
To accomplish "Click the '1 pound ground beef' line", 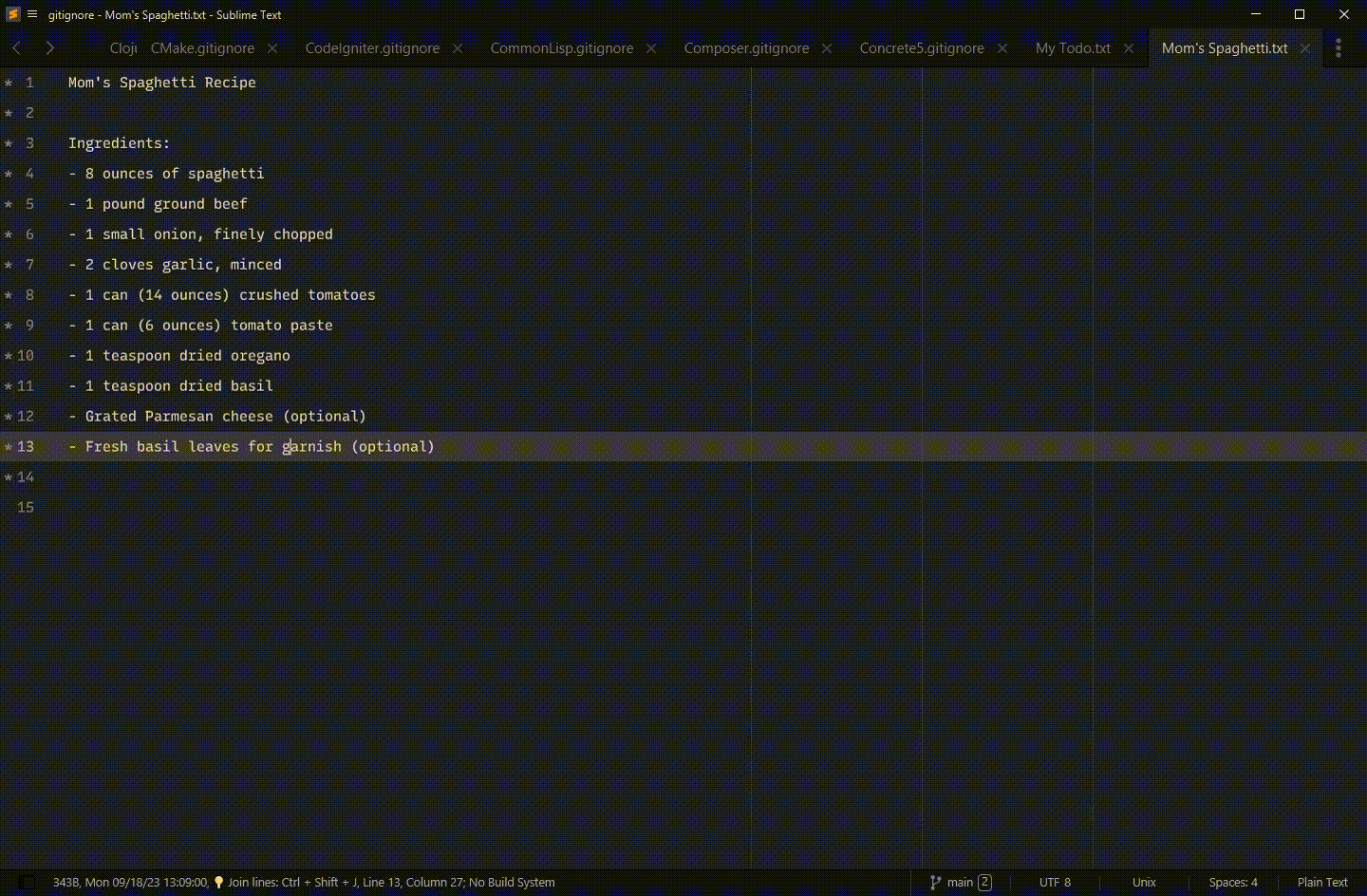I will point(158,204).
